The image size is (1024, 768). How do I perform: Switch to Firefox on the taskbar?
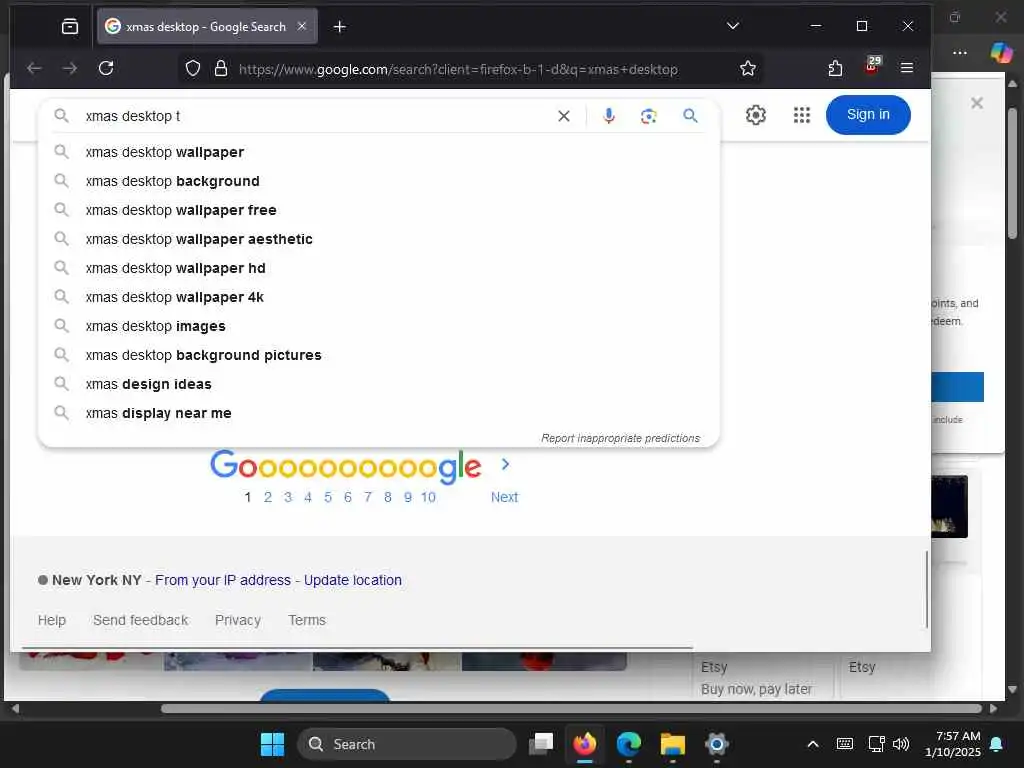pyautogui.click(x=584, y=744)
